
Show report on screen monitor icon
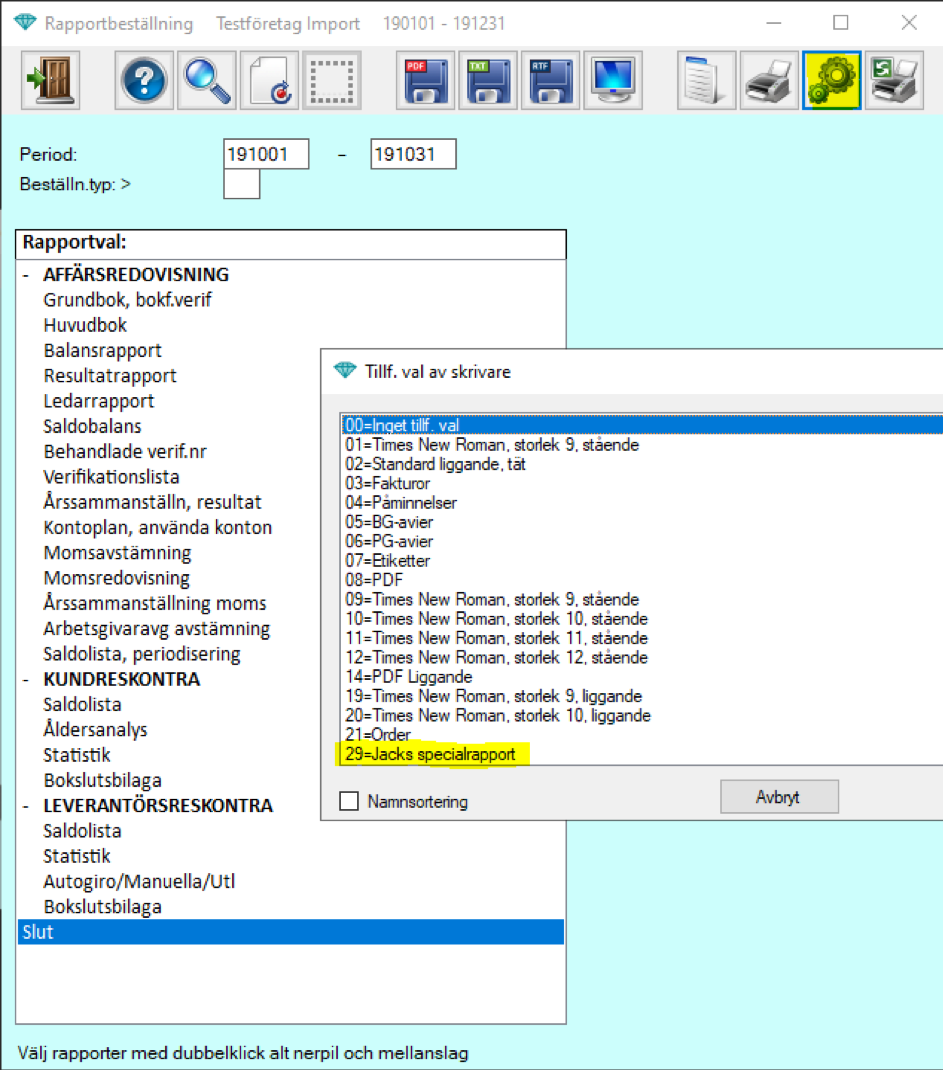tap(613, 81)
